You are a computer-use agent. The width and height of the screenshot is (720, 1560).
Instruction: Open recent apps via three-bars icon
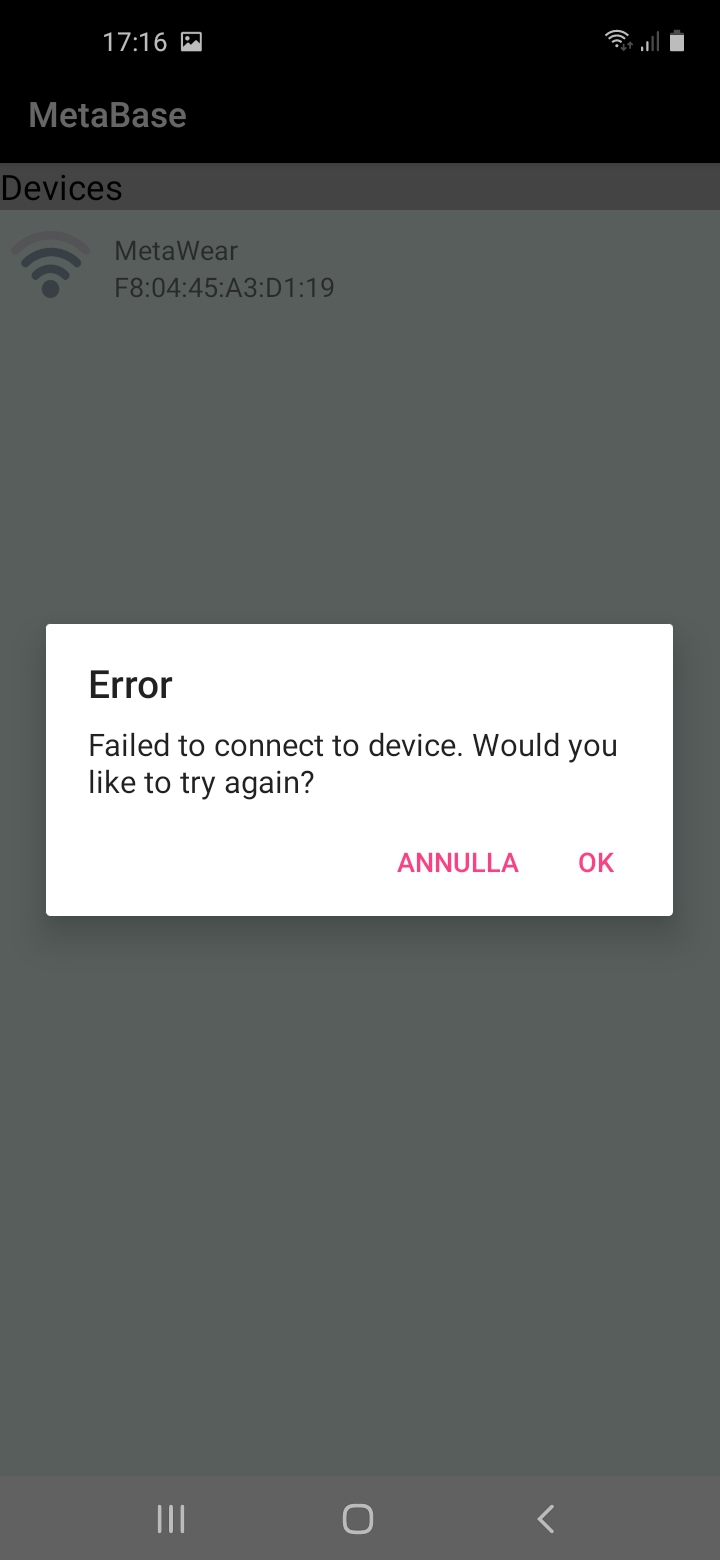pyautogui.click(x=171, y=1519)
